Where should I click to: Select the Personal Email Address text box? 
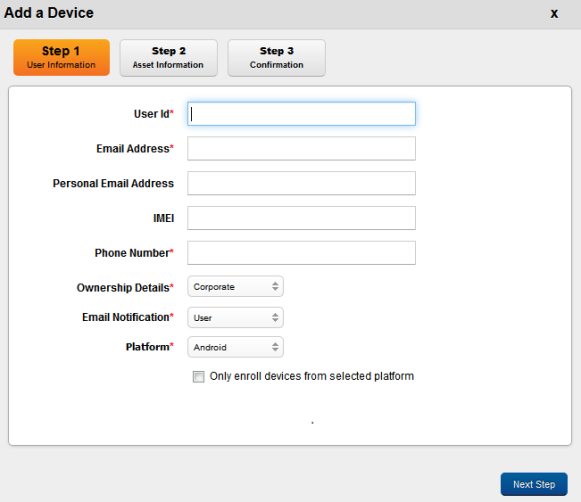pyautogui.click(x=301, y=183)
